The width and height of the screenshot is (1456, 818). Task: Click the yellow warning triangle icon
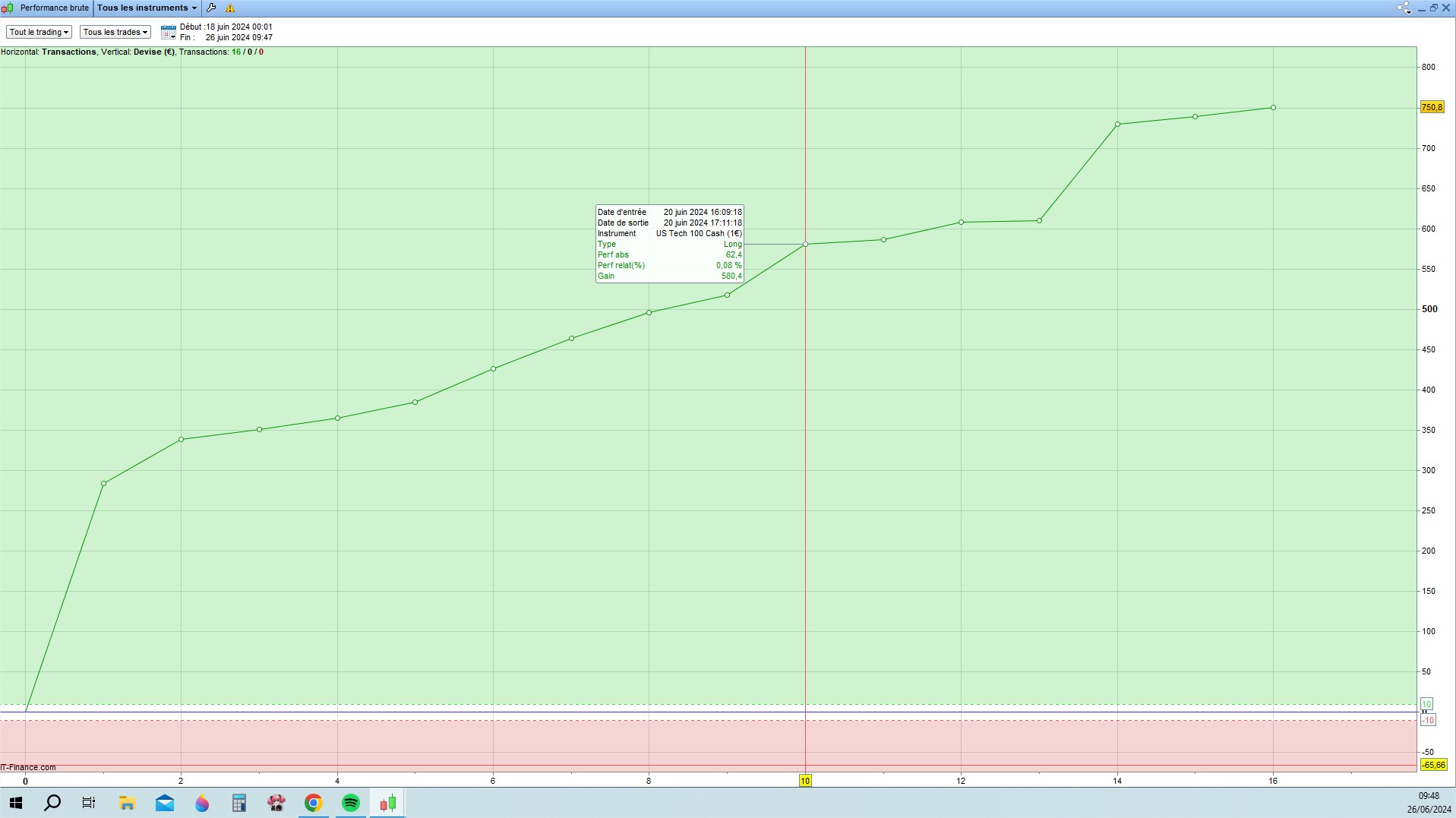230,8
